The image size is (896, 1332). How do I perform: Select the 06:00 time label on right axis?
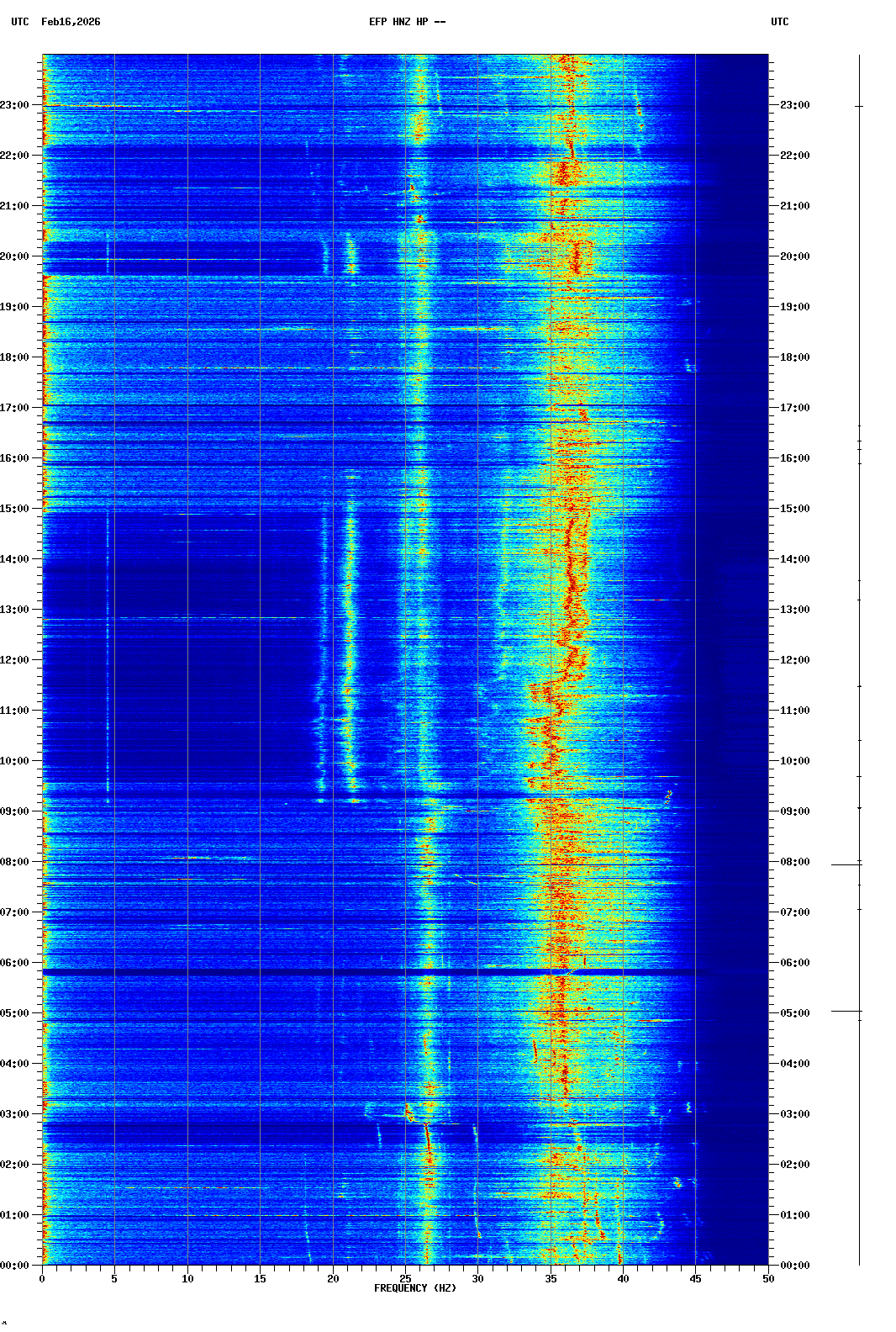pos(794,963)
